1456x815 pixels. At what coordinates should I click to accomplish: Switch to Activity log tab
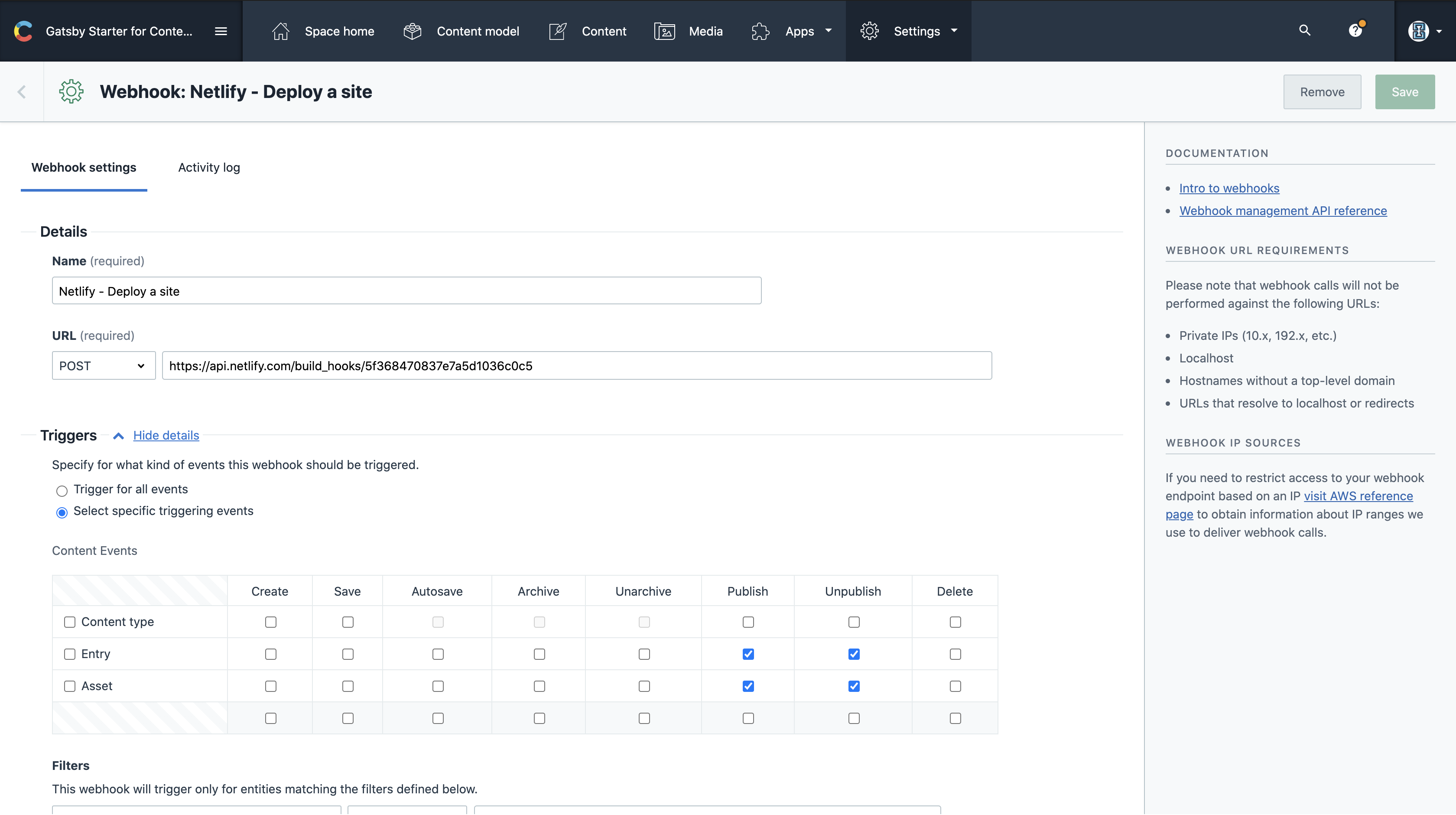209,167
